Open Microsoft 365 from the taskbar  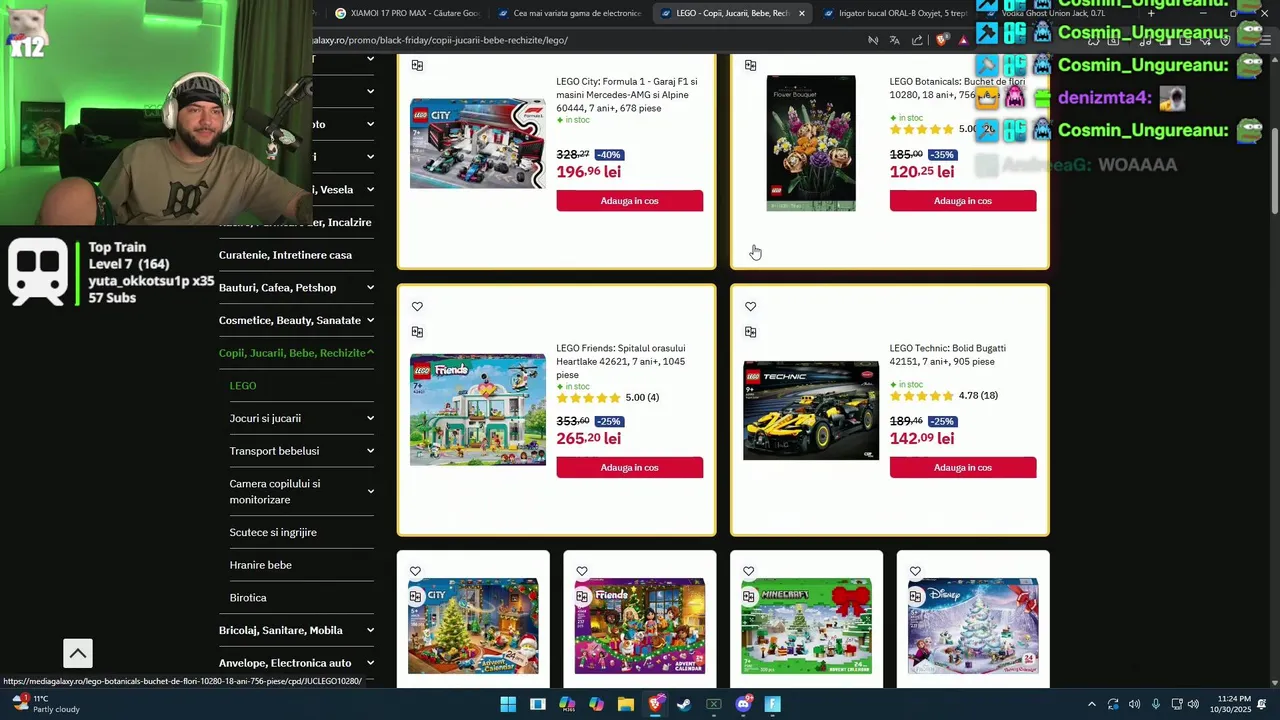coord(567,704)
